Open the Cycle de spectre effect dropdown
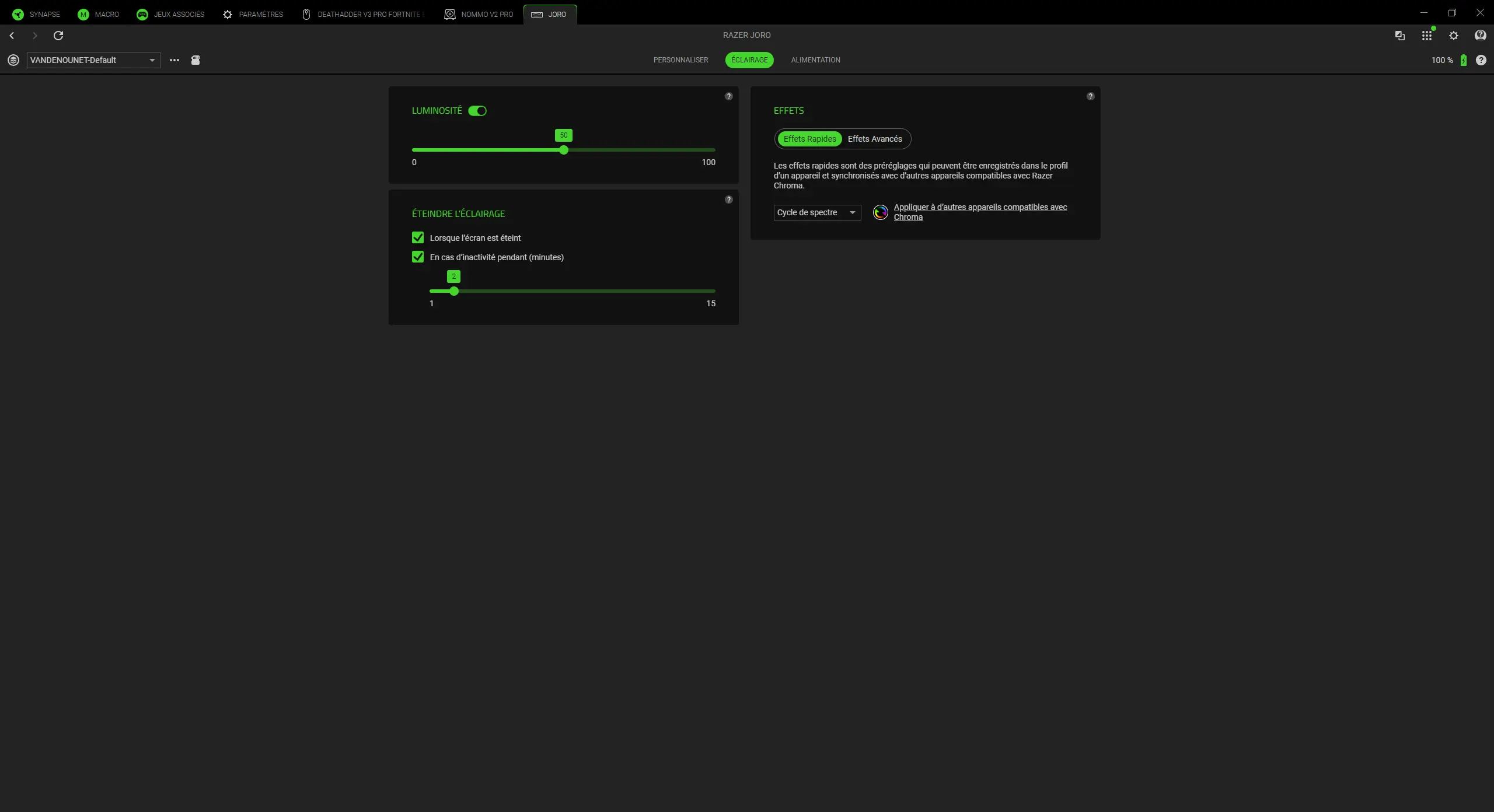This screenshot has width=1494, height=812. click(x=817, y=212)
